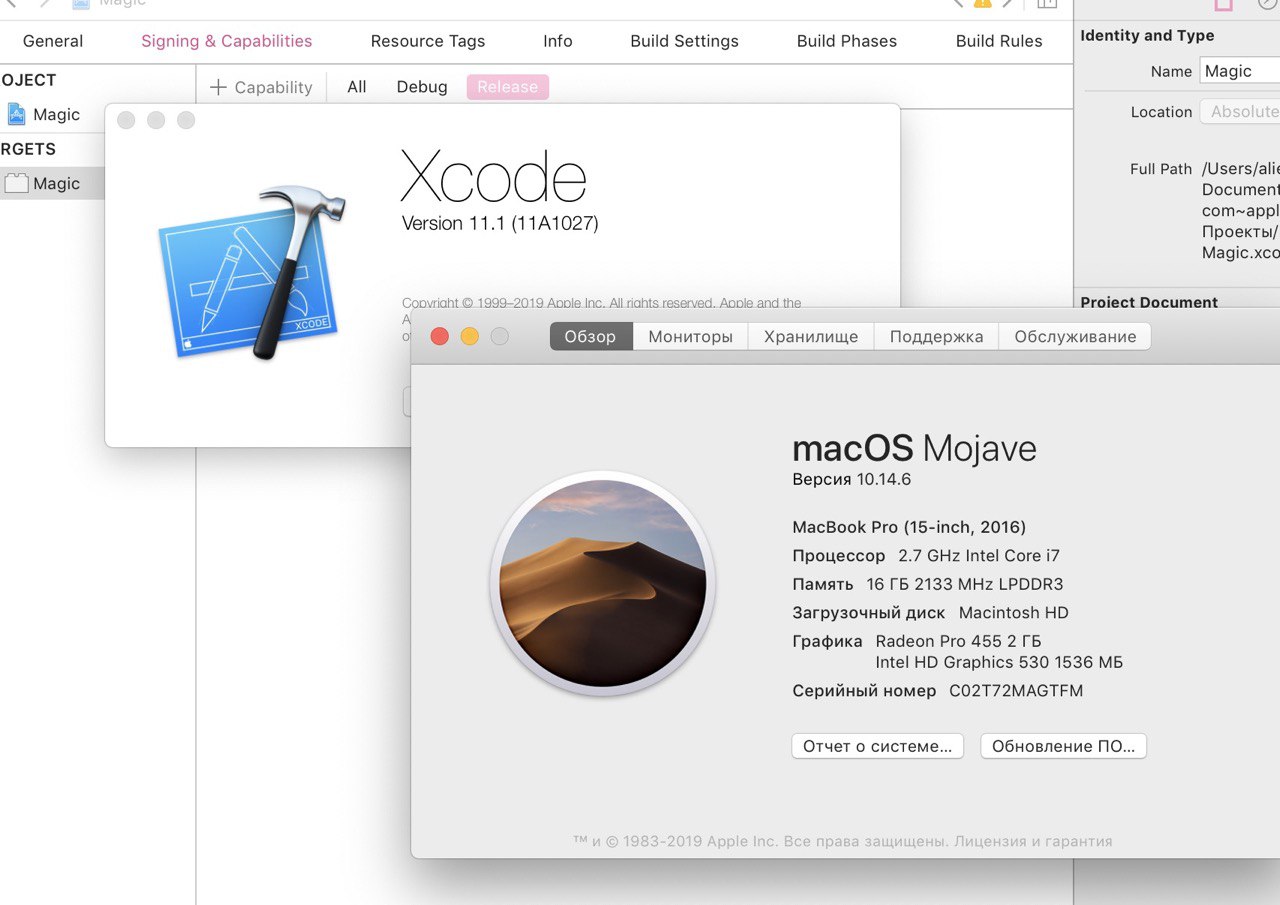Screen dimensions: 1280x905
Task: Click the Версия 10.14.6 text
Action: click(x=852, y=479)
